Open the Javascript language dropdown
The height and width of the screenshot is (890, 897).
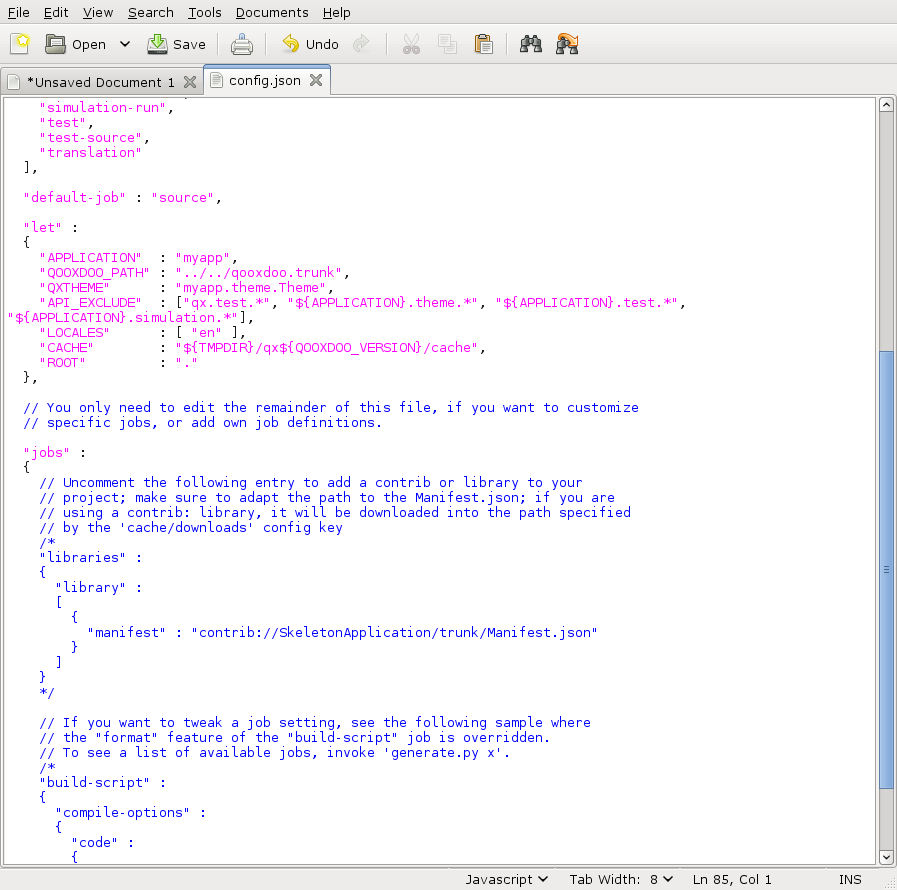507,879
